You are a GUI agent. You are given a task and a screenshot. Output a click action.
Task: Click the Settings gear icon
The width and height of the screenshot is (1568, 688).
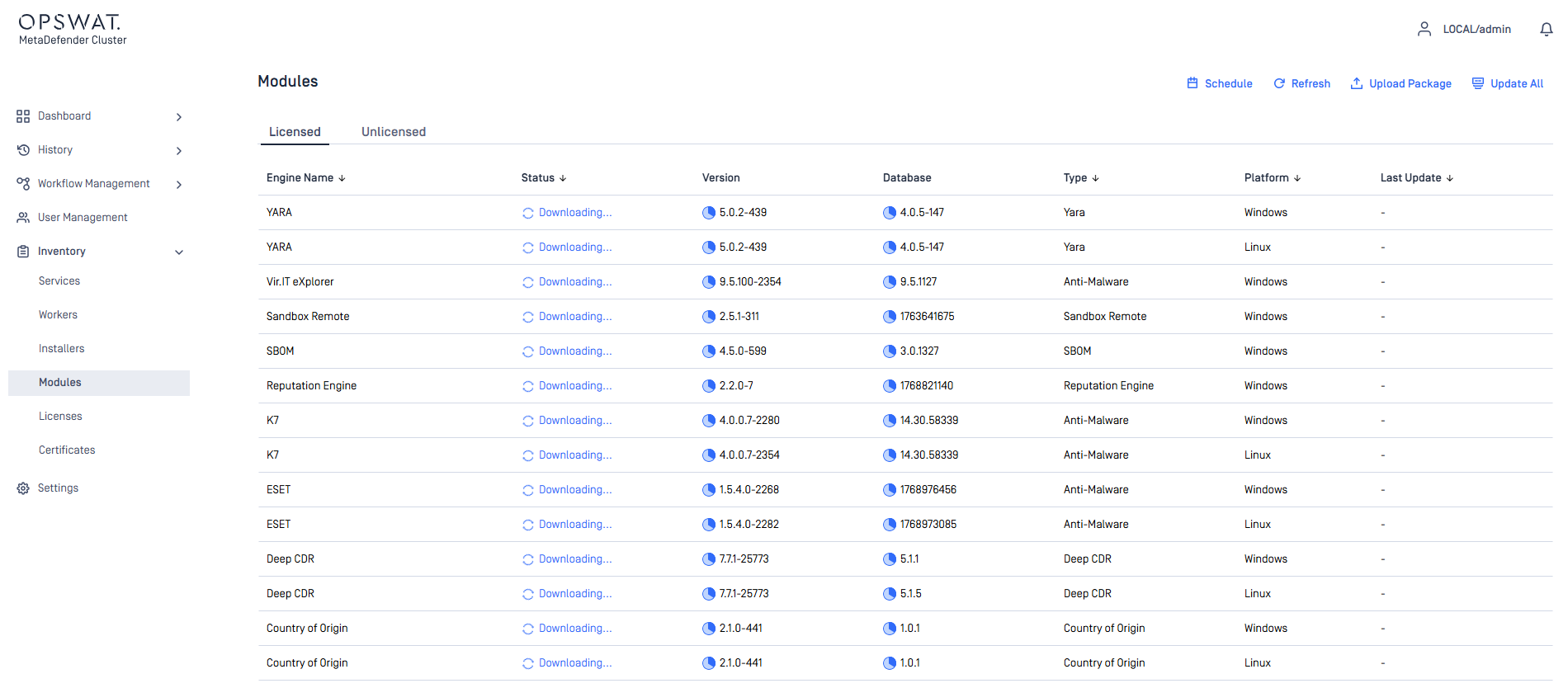[23, 488]
